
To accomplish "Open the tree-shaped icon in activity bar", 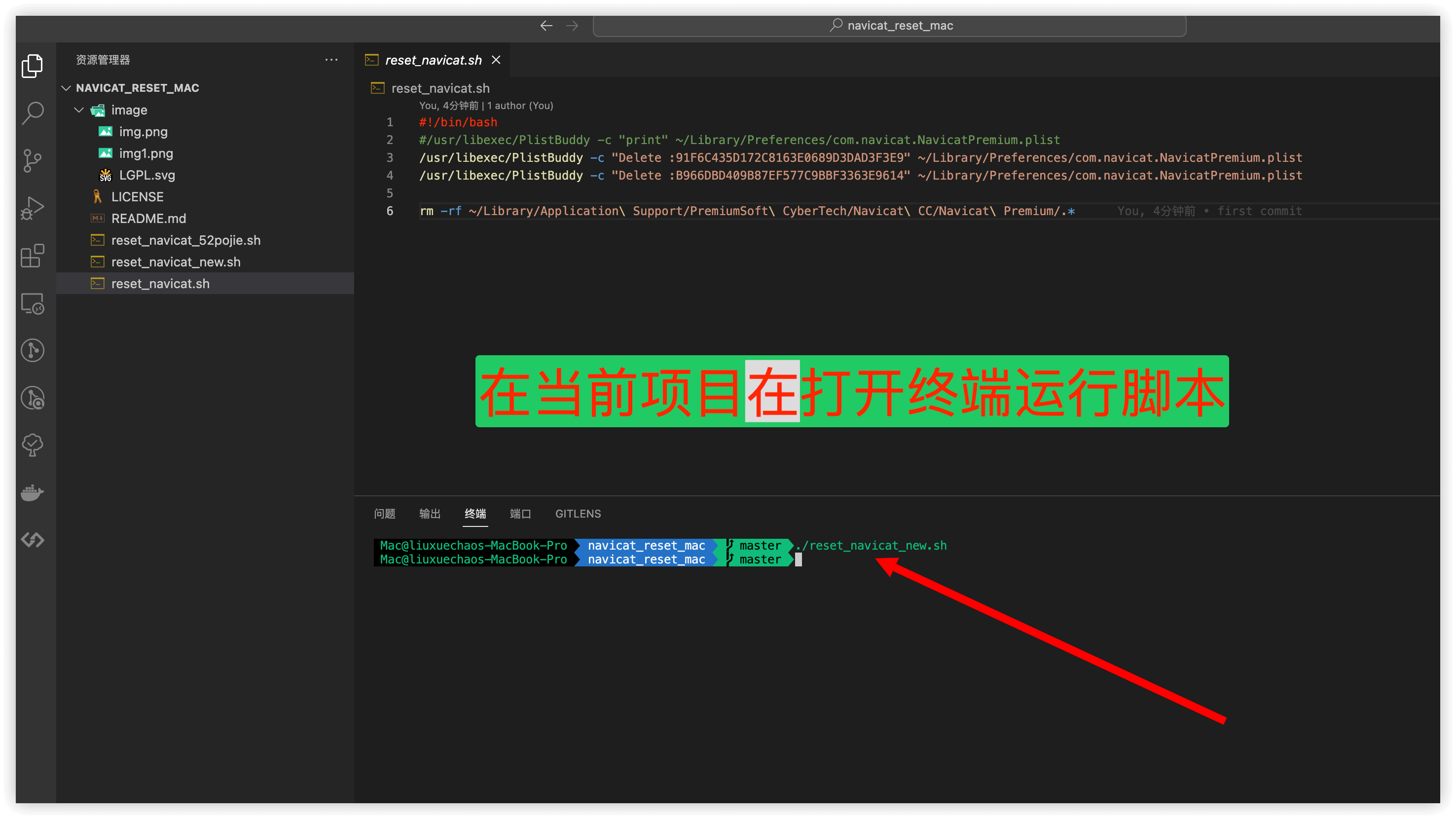I will [32, 446].
